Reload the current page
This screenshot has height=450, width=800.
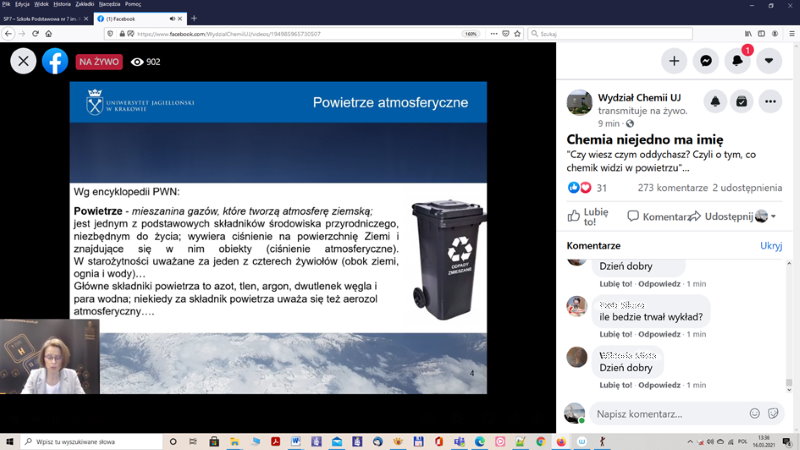pyautogui.click(x=35, y=34)
